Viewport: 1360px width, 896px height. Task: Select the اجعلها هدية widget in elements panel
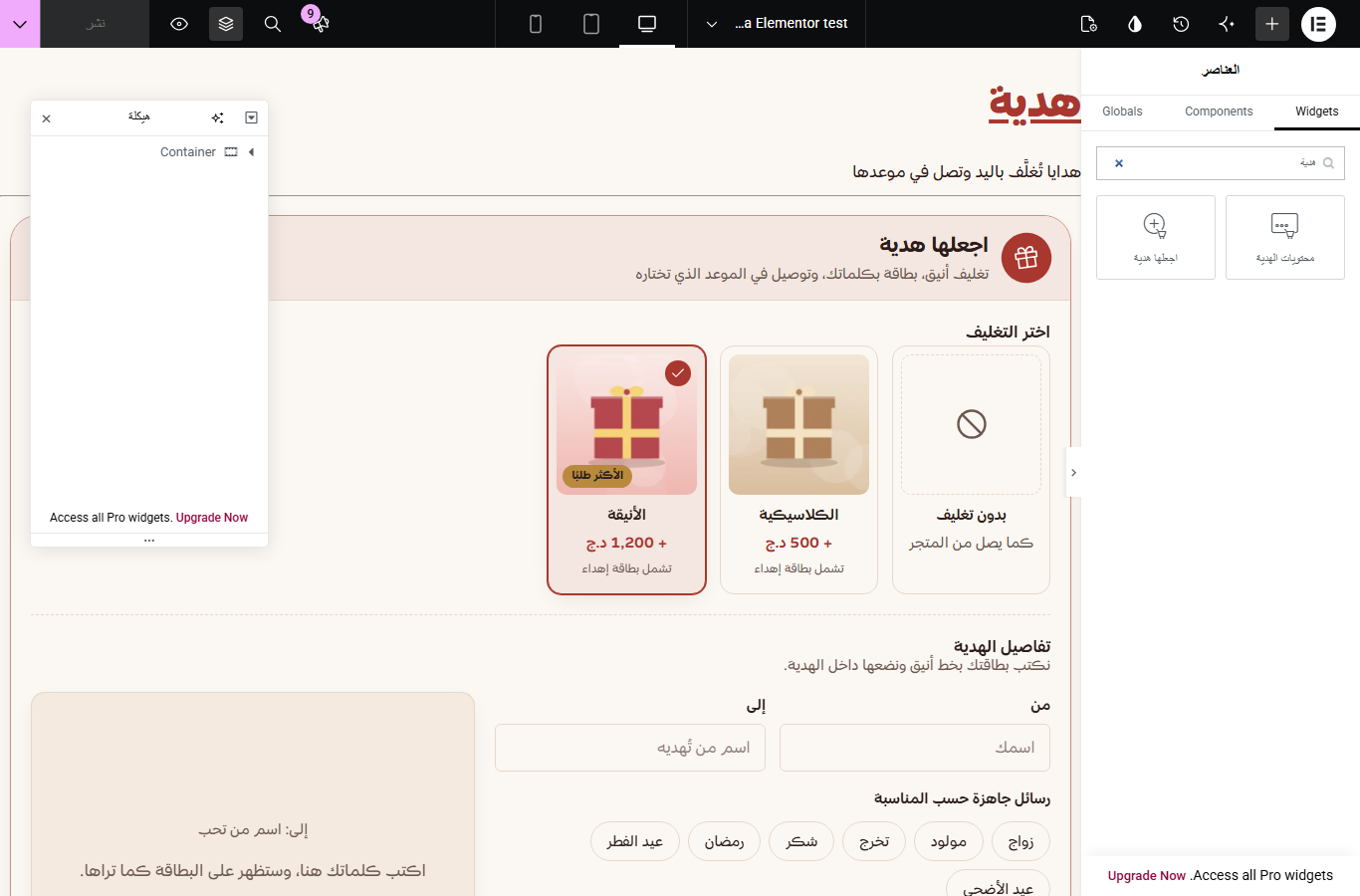point(1156,237)
